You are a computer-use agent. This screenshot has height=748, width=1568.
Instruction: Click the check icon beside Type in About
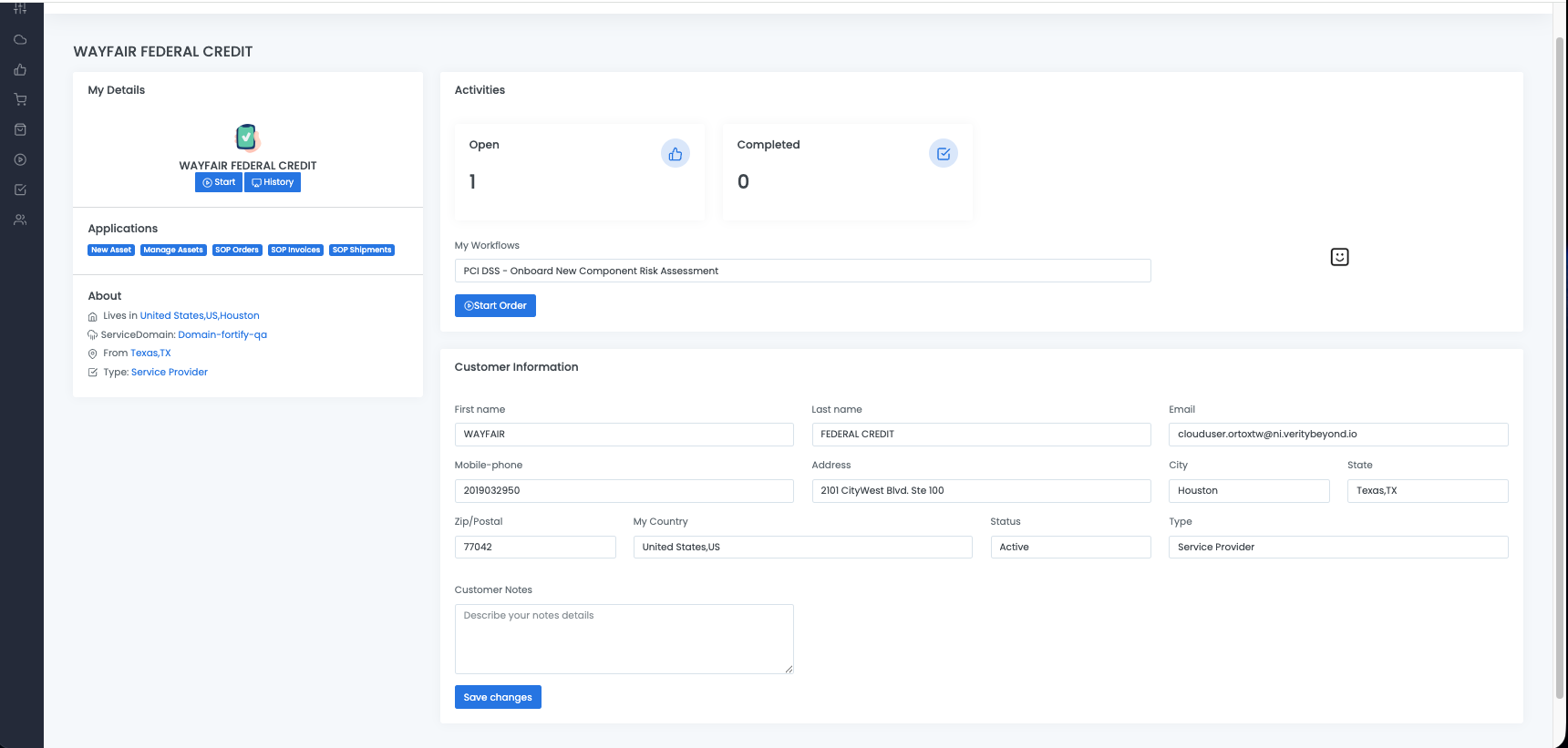pos(92,373)
